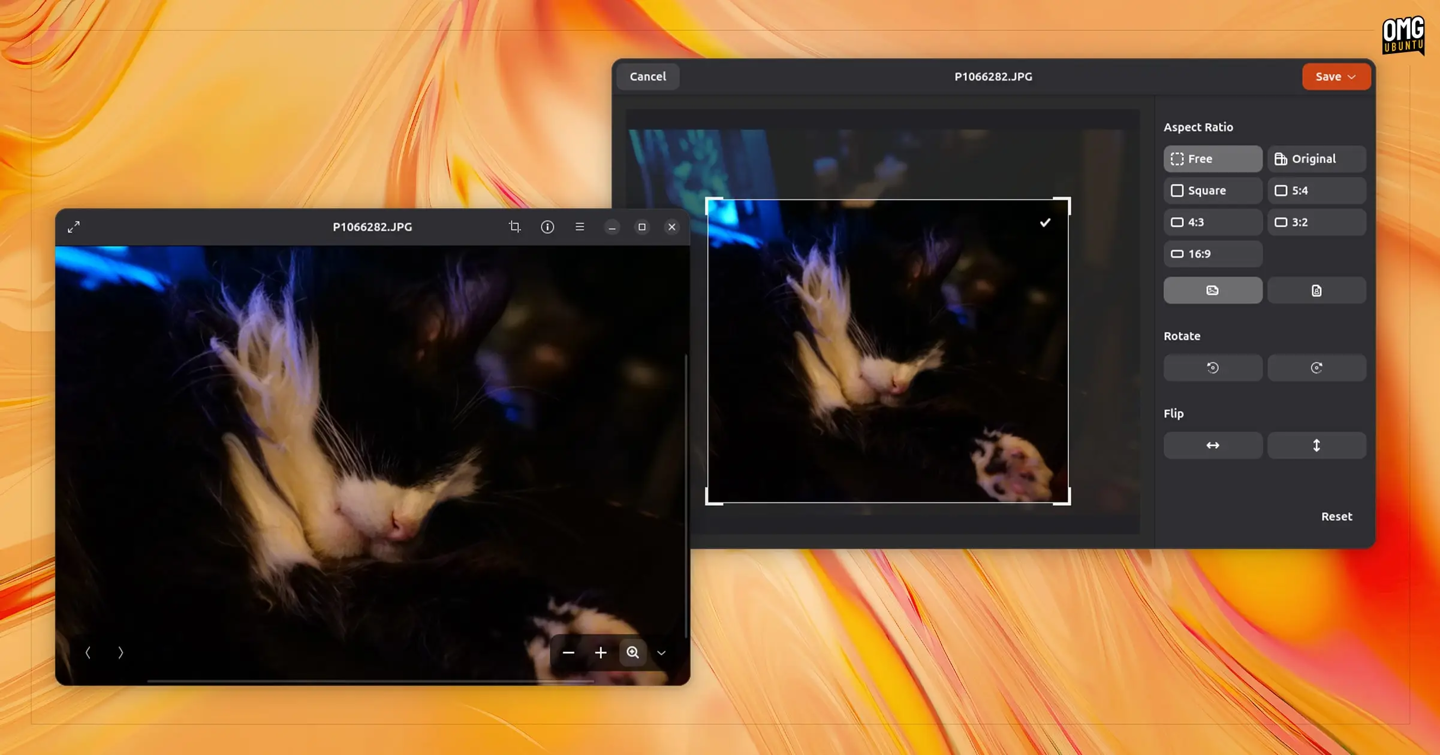Screen dimensions: 1440x755
Task: Select the Original aspect ratio
Action: tap(1317, 159)
